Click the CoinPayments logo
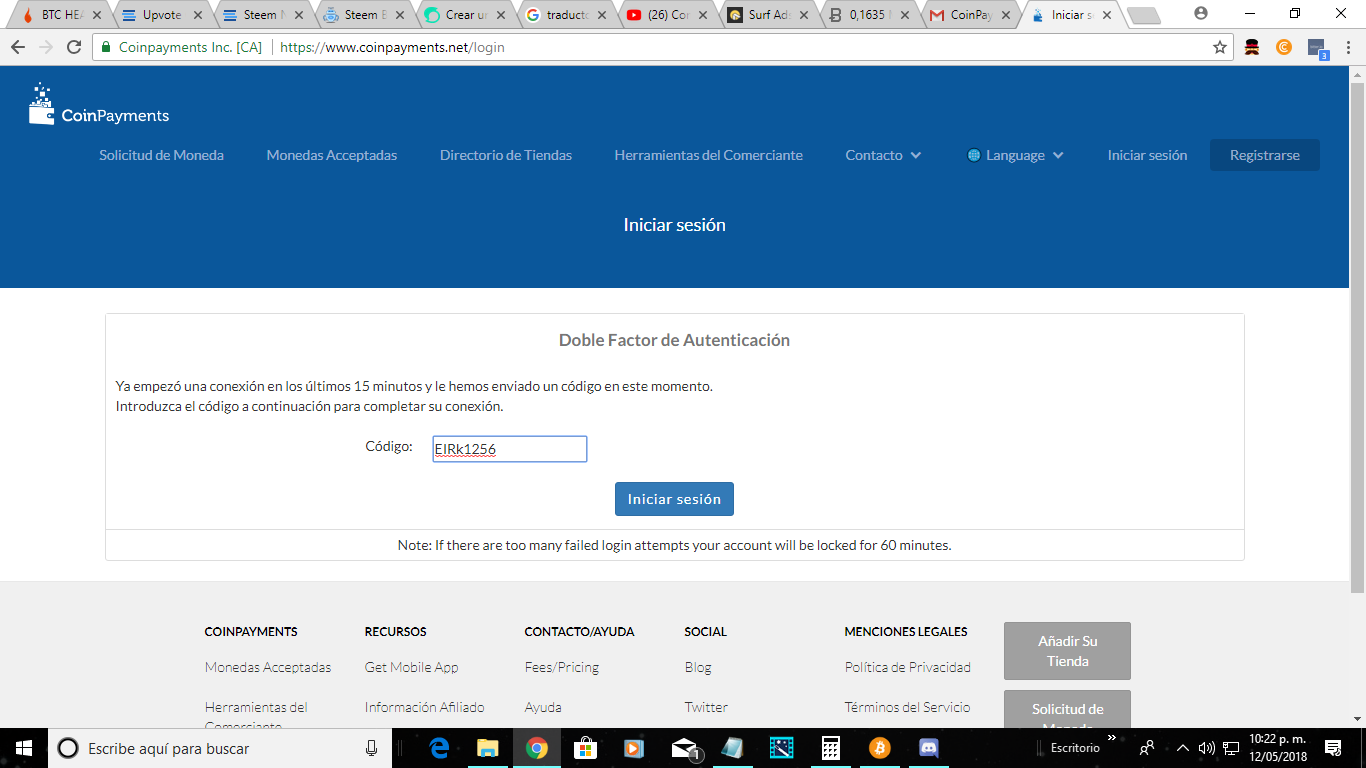The image size is (1366, 768). coord(99,105)
